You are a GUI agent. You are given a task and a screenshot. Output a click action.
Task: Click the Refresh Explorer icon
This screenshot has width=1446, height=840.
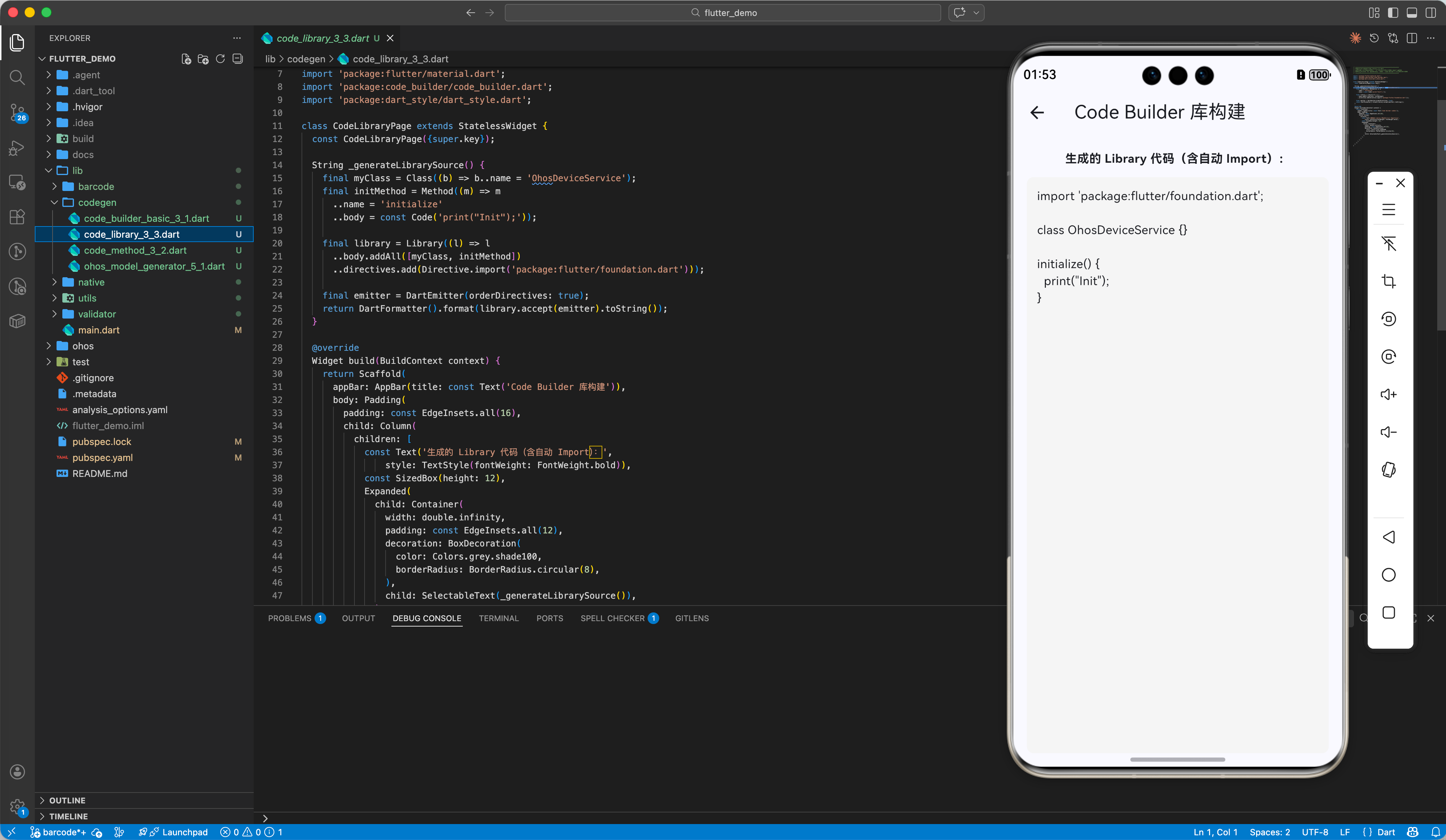[x=220, y=59]
